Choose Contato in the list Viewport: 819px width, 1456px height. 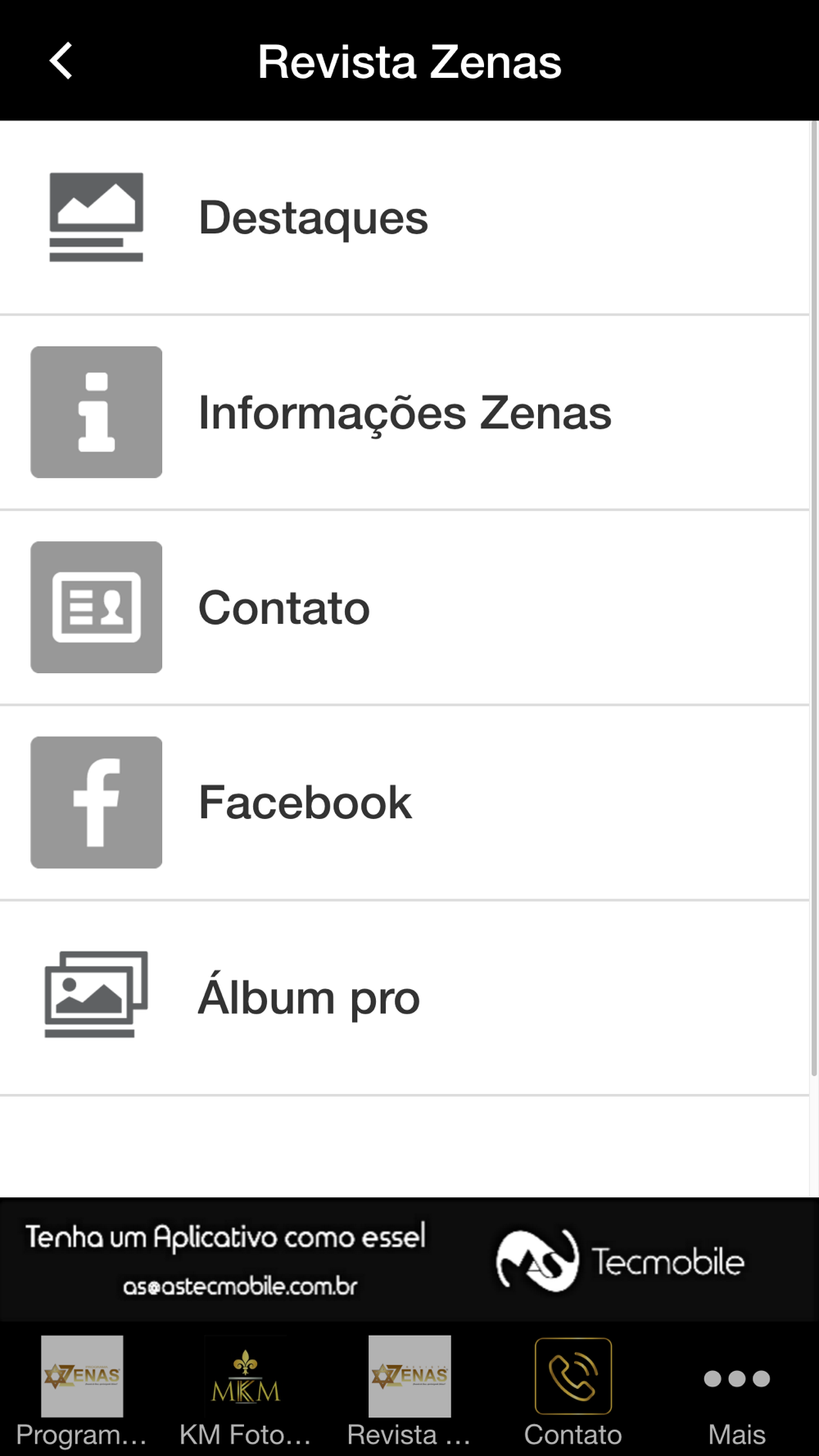pos(405,608)
